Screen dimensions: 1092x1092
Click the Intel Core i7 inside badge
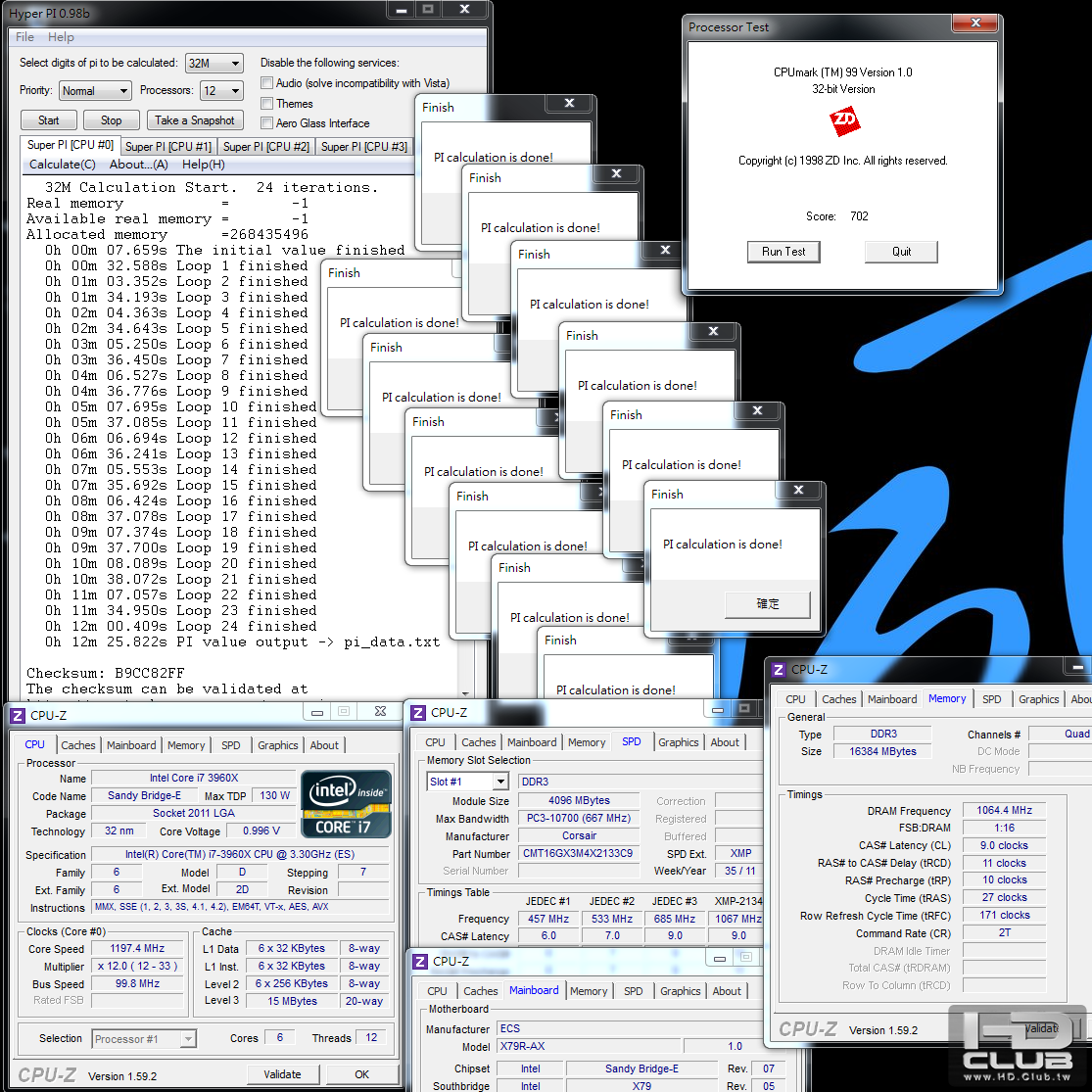(346, 804)
